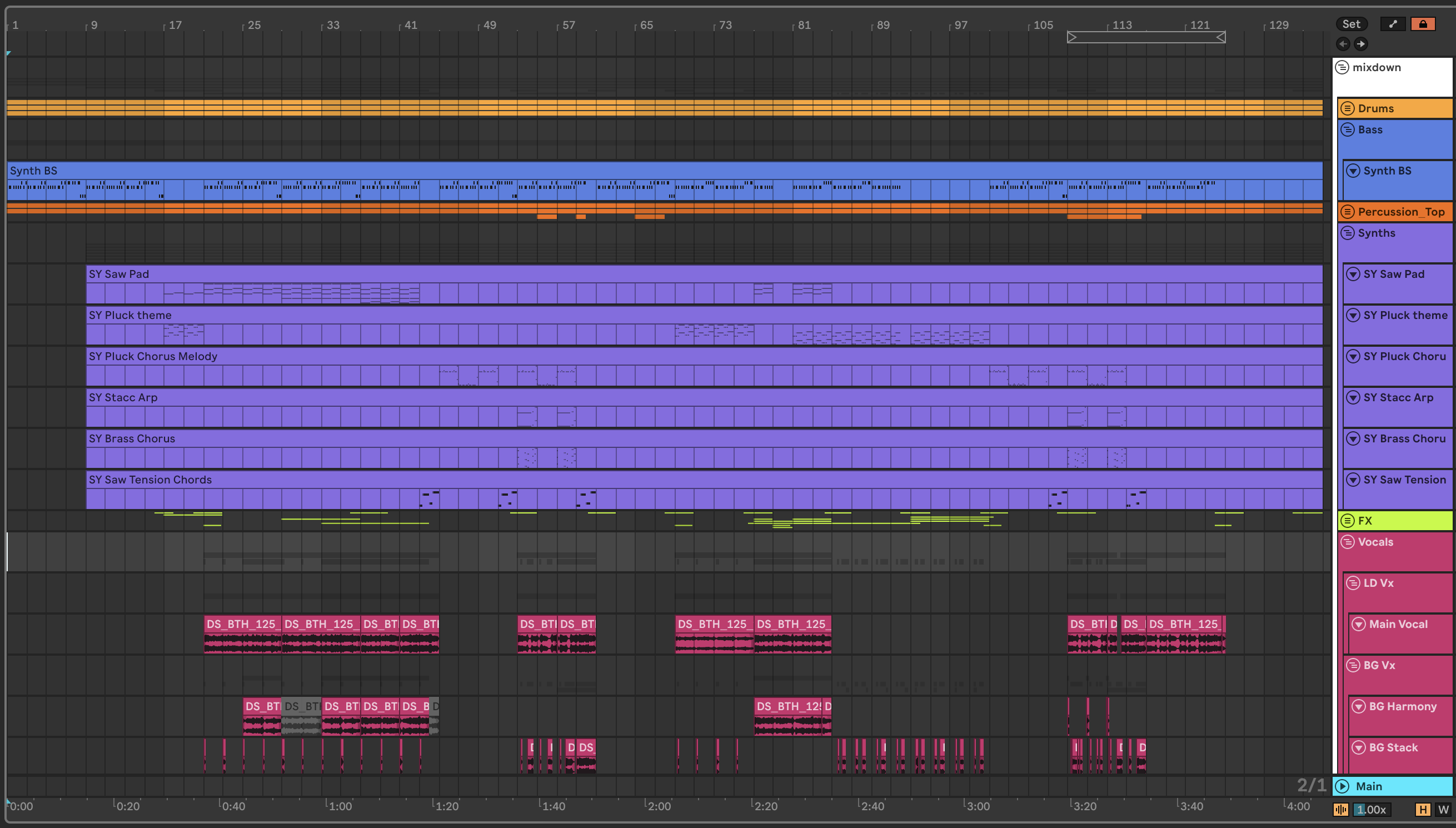Jump to the previous locator arrow

1343,44
